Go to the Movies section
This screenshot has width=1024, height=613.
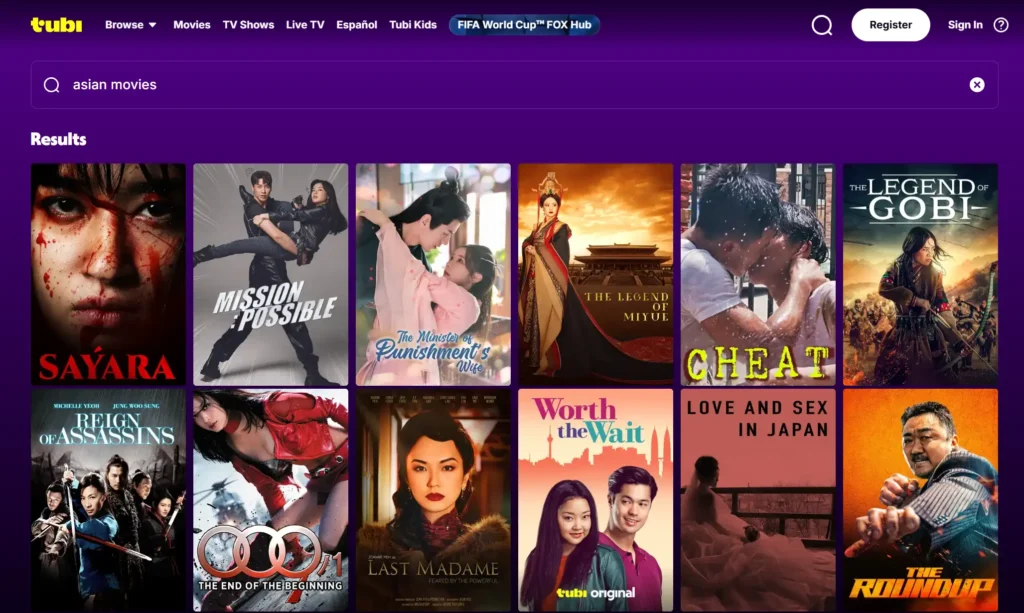[191, 25]
